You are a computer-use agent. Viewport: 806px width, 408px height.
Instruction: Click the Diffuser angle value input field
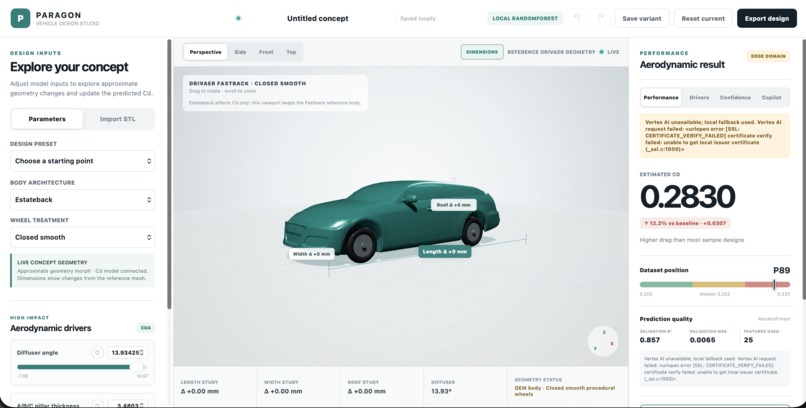[x=128, y=353]
